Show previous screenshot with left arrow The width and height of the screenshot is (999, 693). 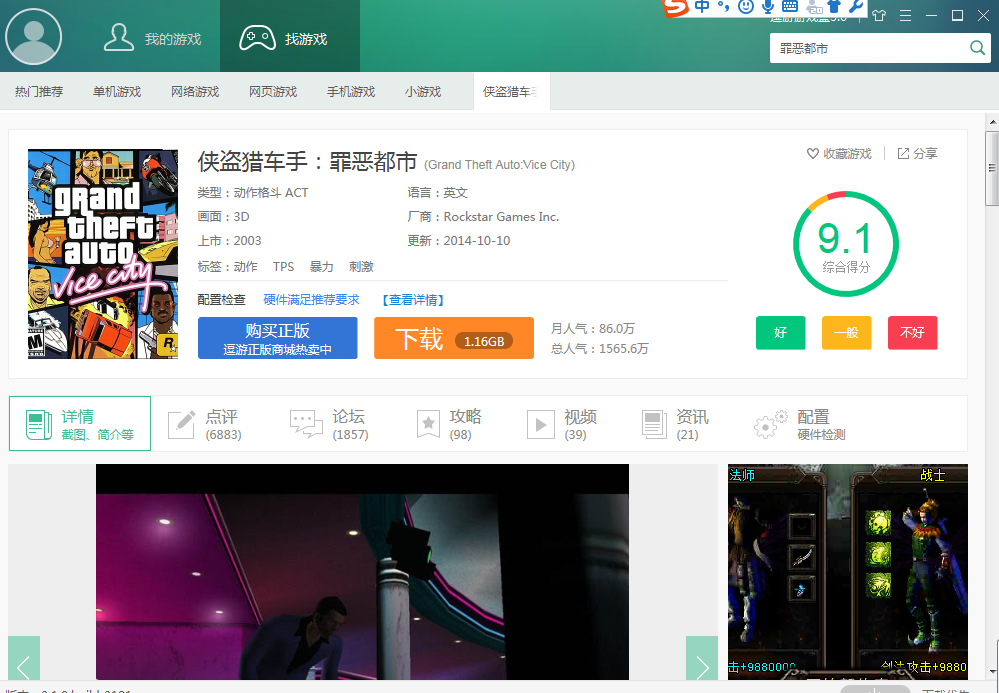click(24, 664)
